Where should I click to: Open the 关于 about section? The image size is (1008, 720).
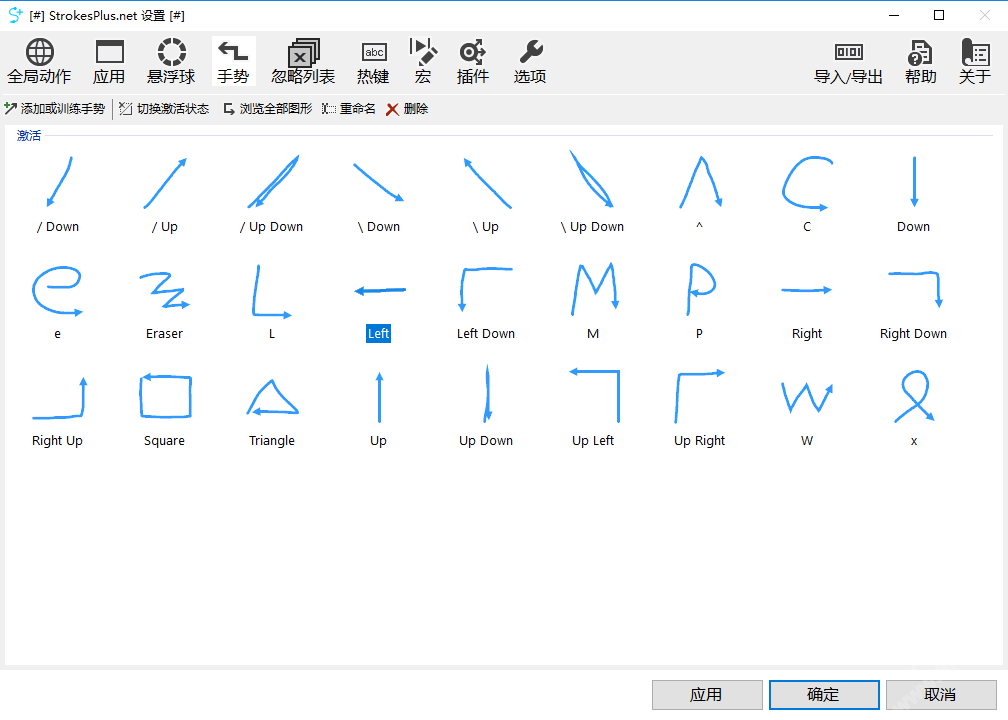975,62
